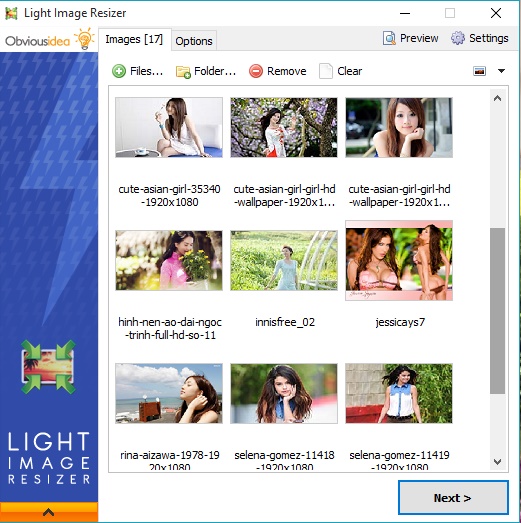Click the scrollbar up arrow
This screenshot has width=521, height=523.
(x=497, y=98)
